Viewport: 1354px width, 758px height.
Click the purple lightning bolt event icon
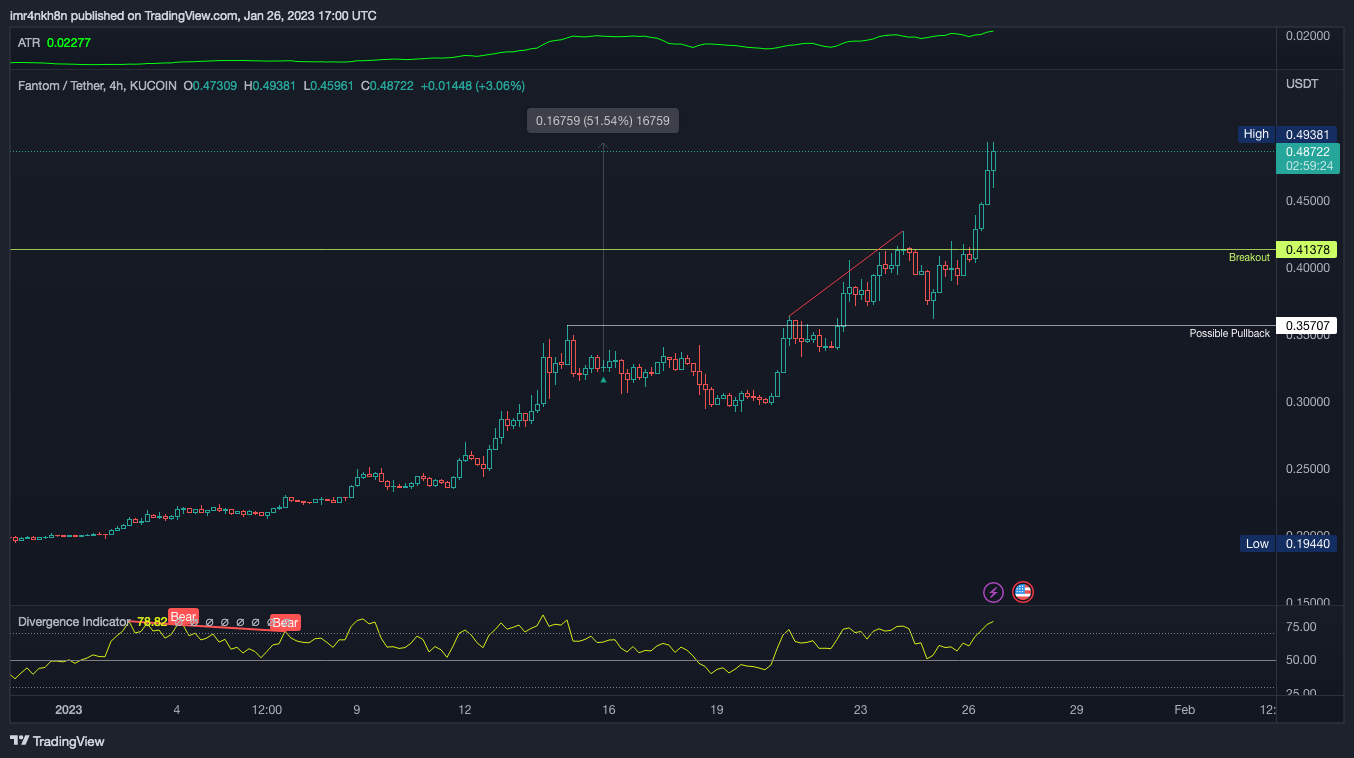993,592
